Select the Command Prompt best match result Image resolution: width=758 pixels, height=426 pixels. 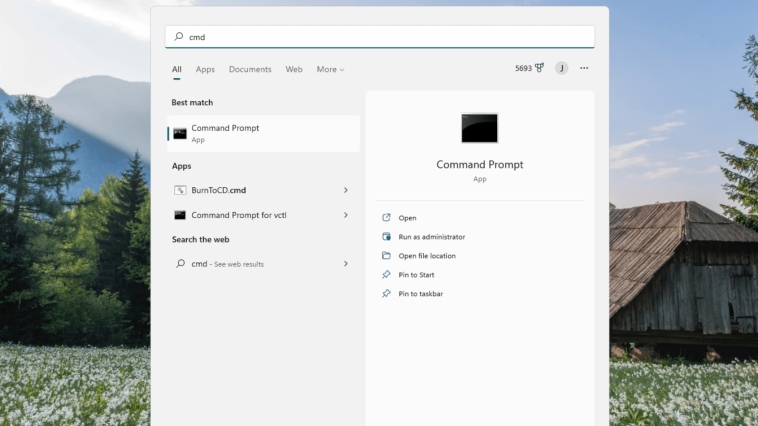[x=263, y=133]
